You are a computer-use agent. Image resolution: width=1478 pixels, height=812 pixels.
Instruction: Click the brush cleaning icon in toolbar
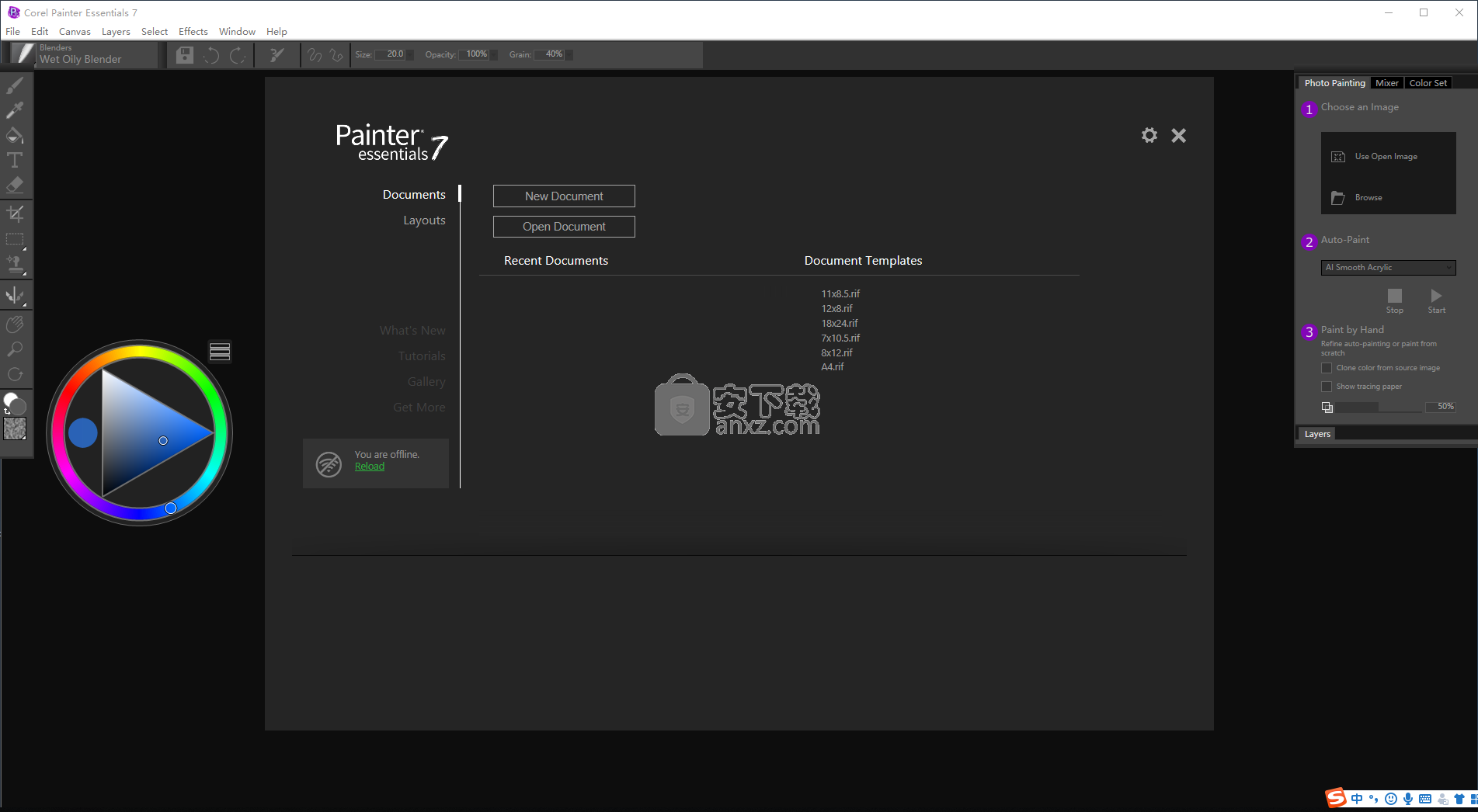pos(276,55)
